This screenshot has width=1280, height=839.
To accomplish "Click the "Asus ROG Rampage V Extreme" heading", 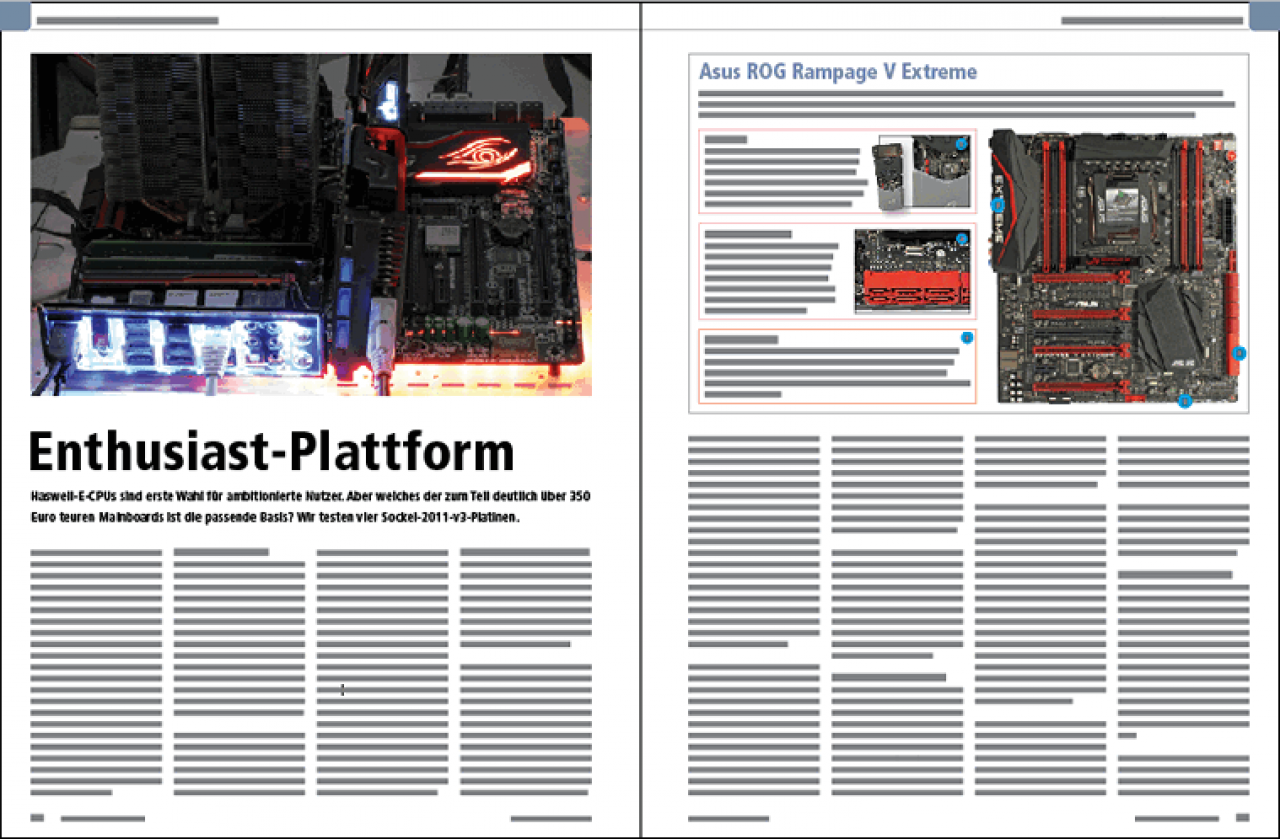I will point(838,72).
